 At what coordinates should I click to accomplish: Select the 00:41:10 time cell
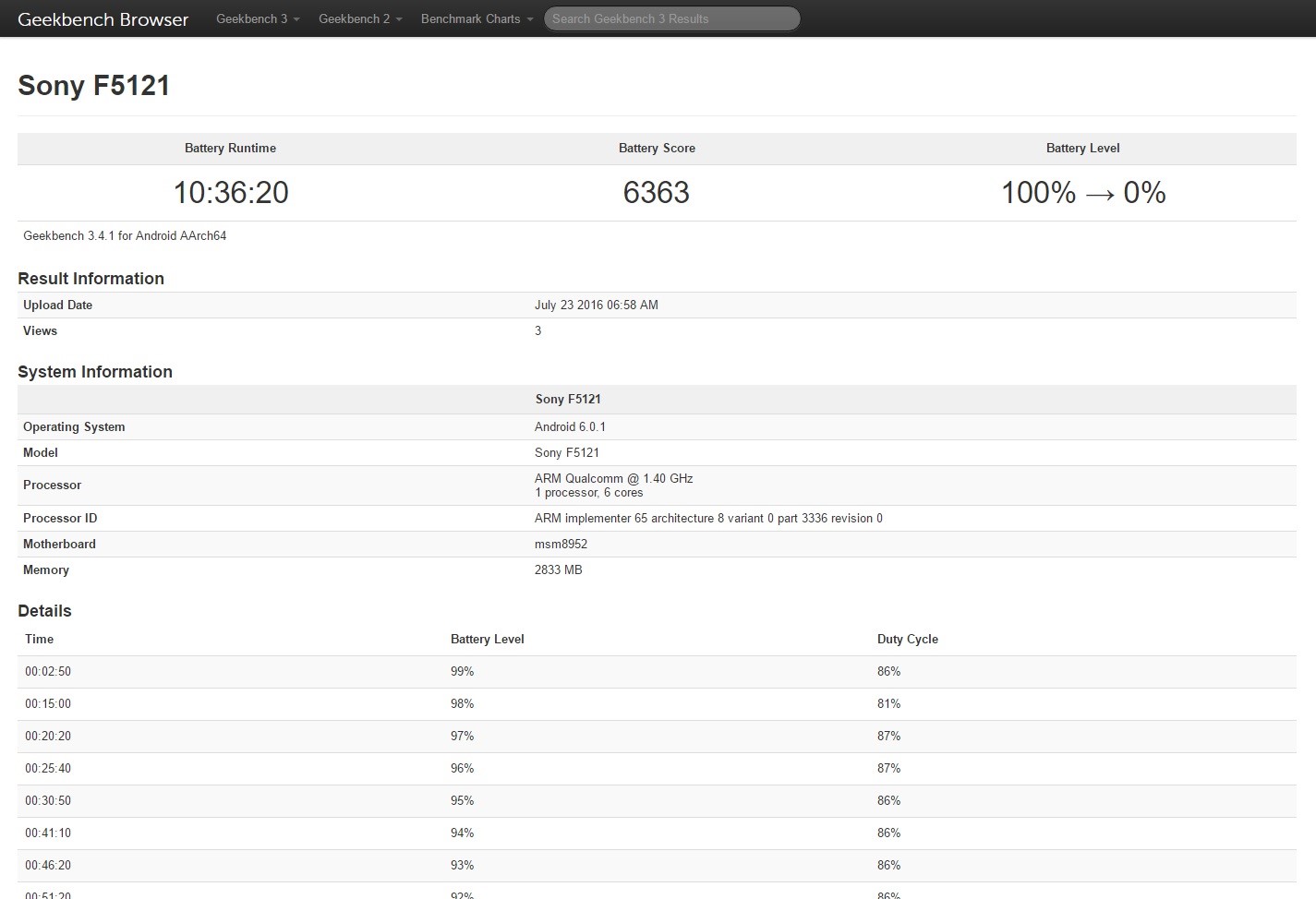pos(48,833)
